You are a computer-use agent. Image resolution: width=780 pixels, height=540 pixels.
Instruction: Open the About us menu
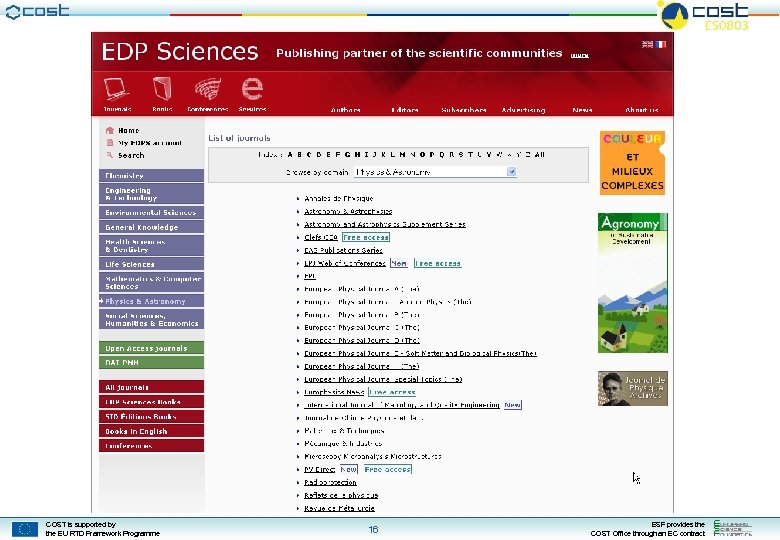click(641, 110)
